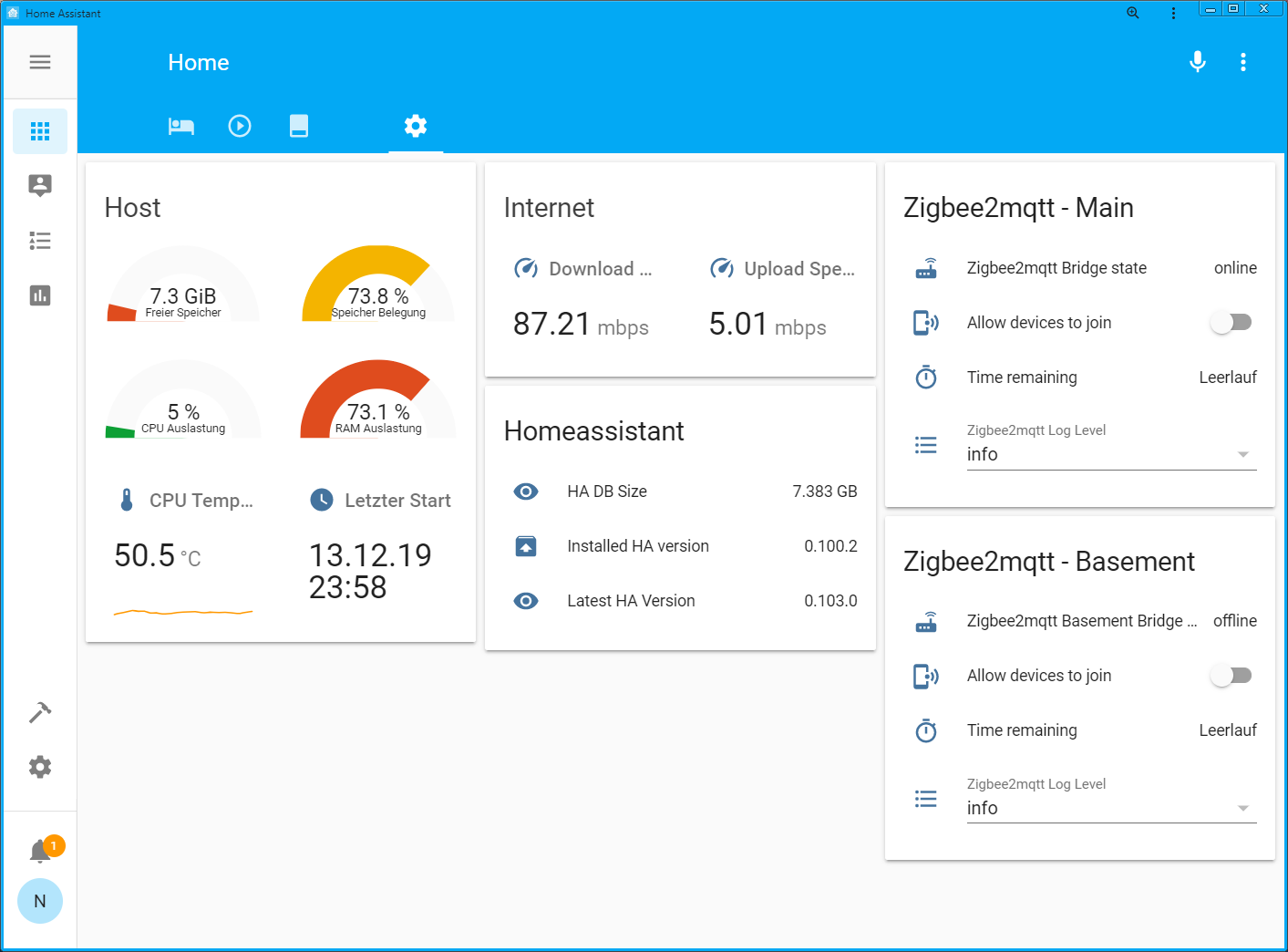Image resolution: width=1288 pixels, height=952 pixels.
Task: Click the 13.12.19 23:58 start time
Action: pos(370,571)
